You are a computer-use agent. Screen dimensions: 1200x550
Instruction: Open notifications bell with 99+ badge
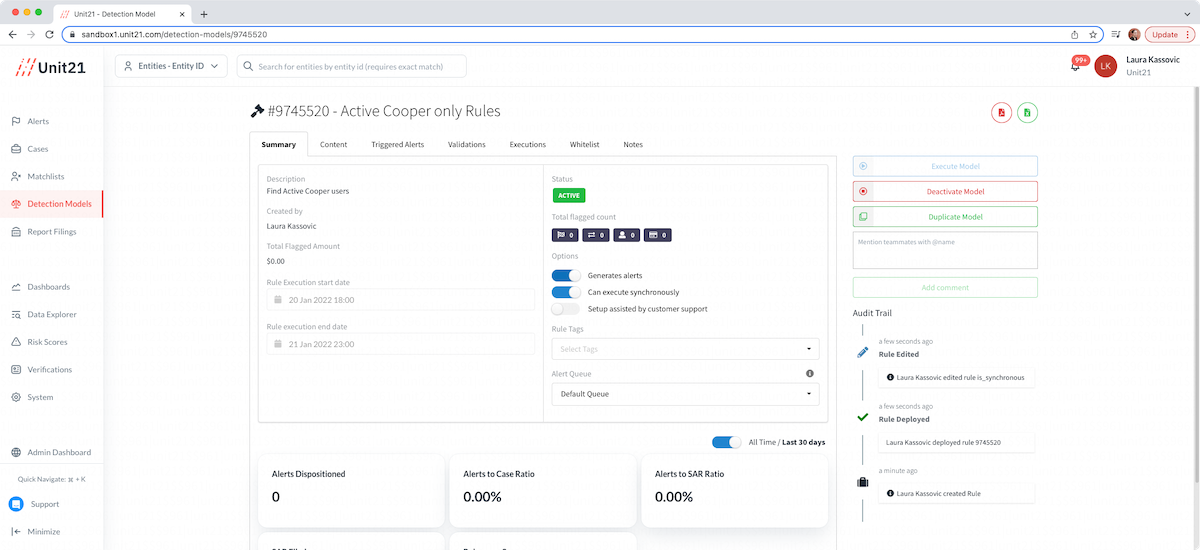click(1076, 66)
